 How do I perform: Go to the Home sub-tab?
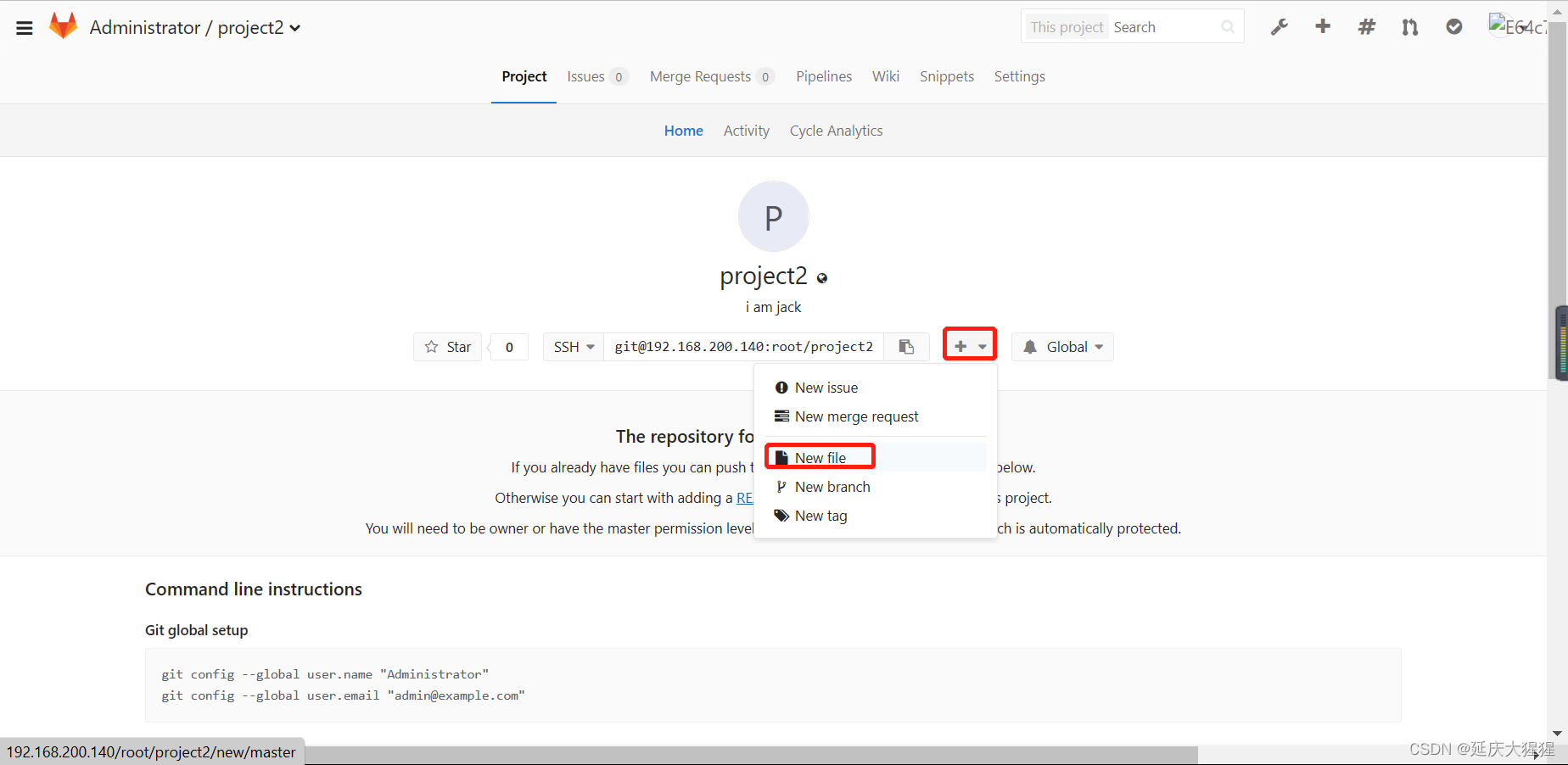[x=684, y=131]
